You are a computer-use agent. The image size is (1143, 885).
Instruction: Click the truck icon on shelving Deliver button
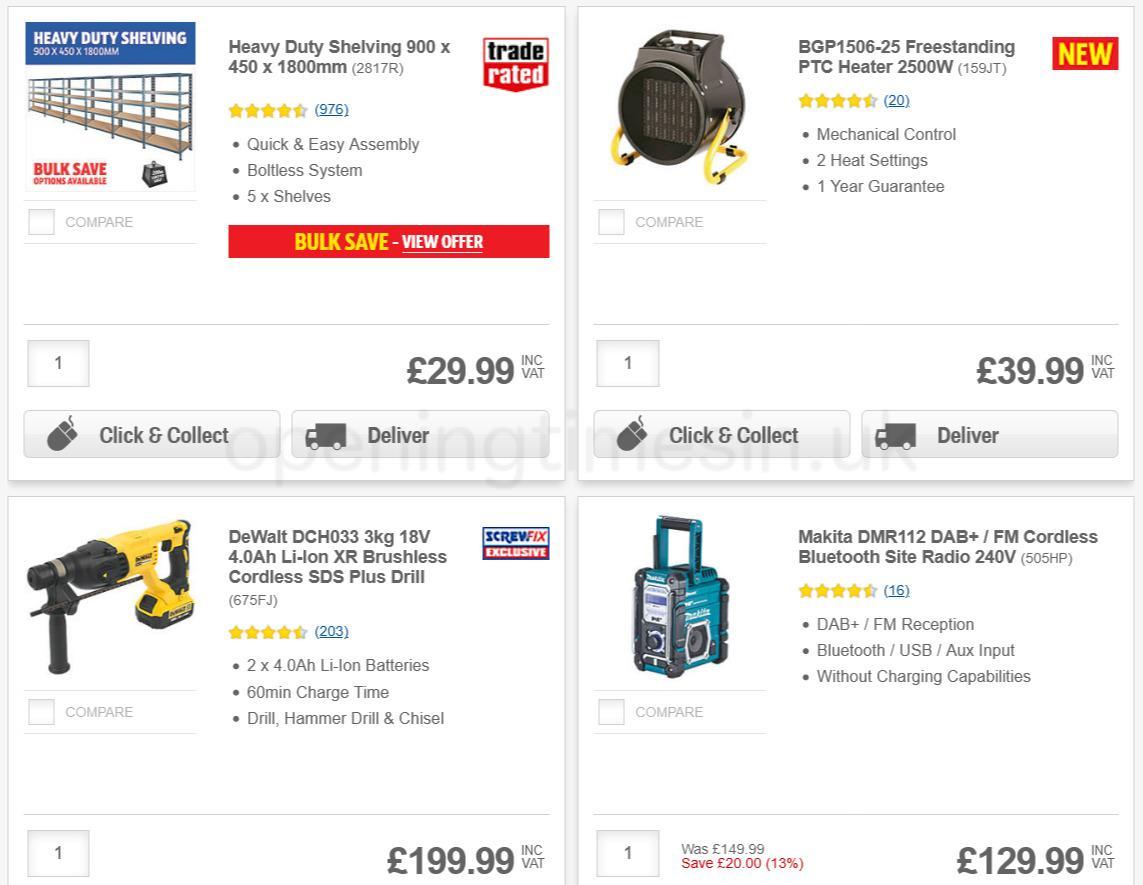tap(326, 436)
